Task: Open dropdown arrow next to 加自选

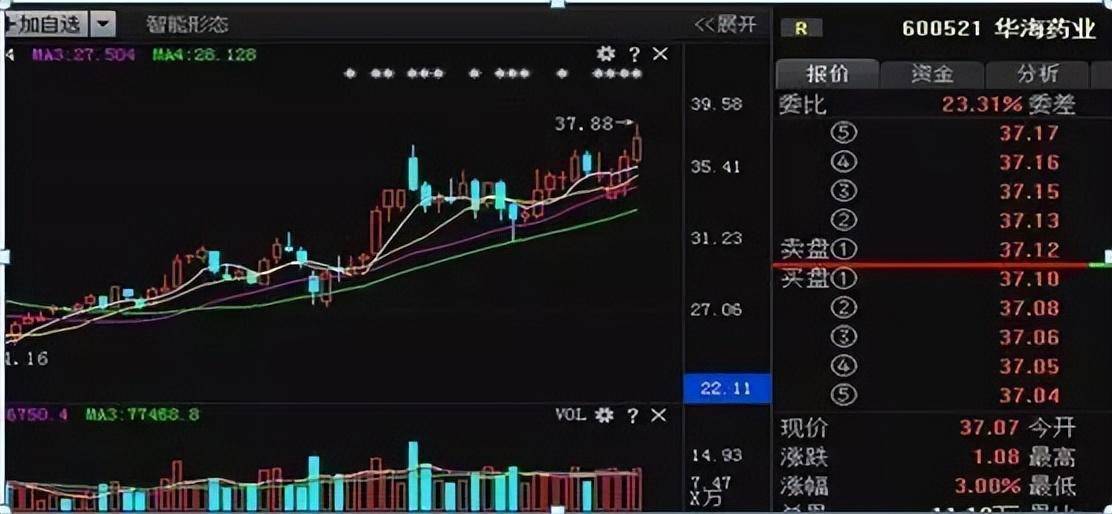Action: click(102, 25)
